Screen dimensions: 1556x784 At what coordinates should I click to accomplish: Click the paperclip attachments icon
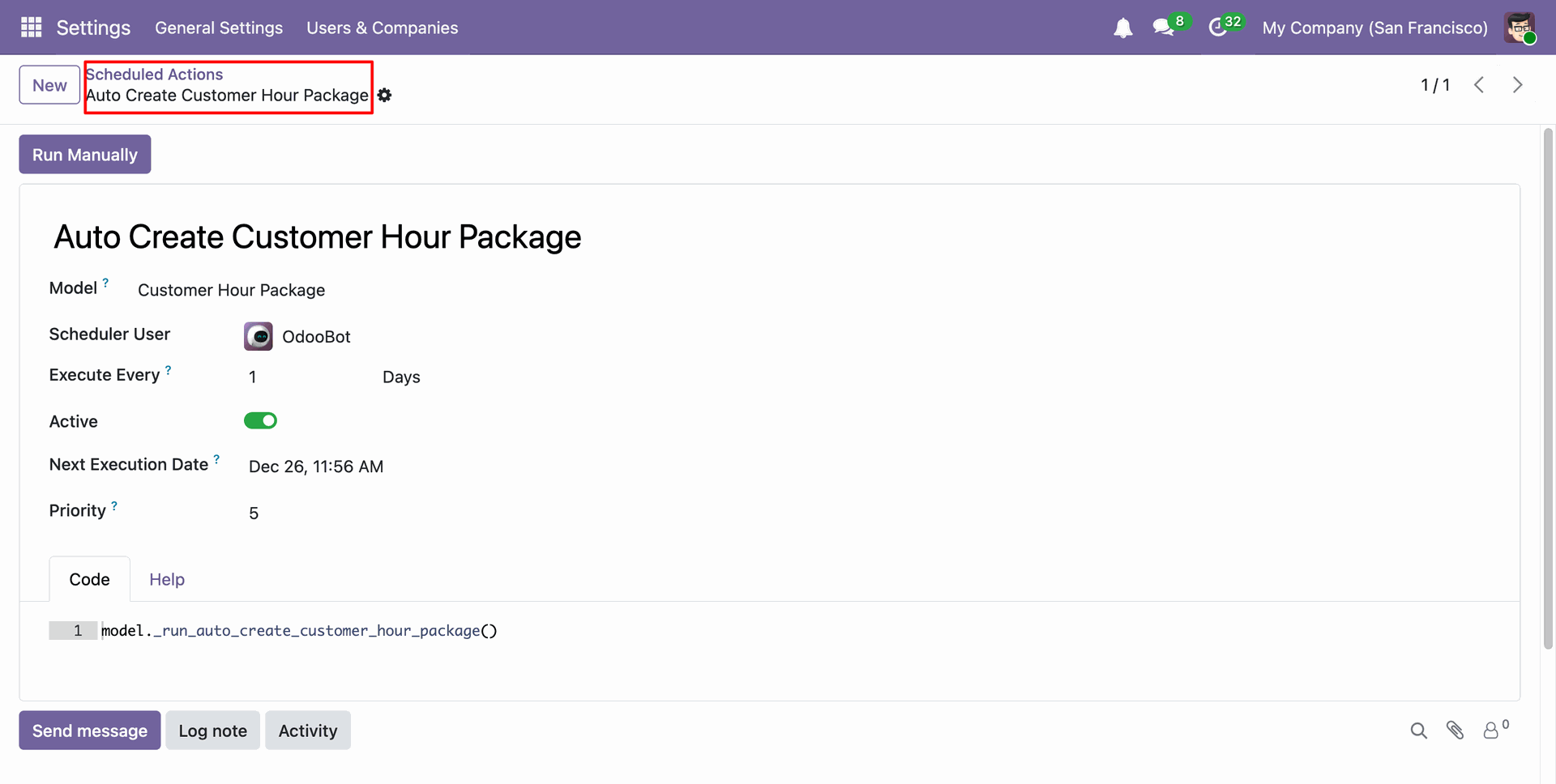pyautogui.click(x=1455, y=731)
